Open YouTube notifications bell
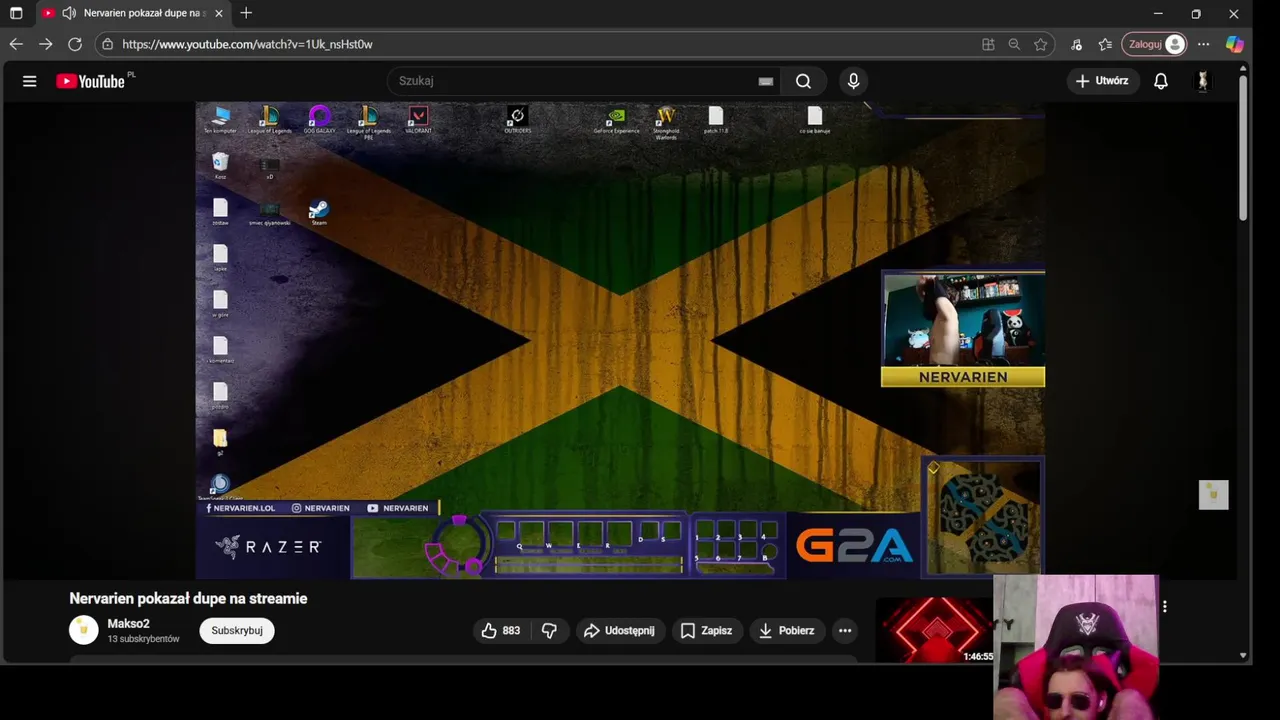The image size is (1280, 720). tap(1161, 81)
